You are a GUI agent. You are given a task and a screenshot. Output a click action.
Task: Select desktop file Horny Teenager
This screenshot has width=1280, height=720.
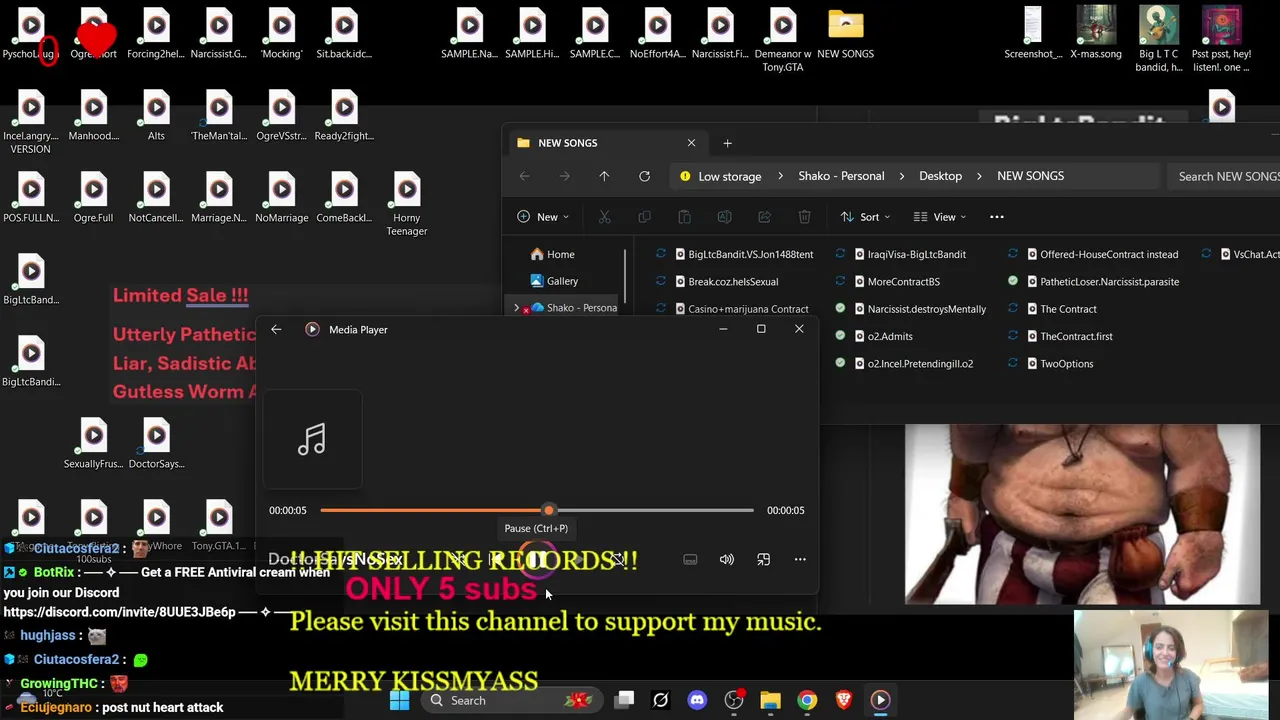pos(407,204)
